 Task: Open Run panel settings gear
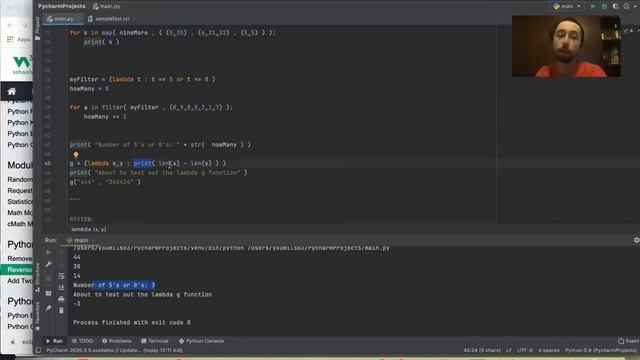636,240
